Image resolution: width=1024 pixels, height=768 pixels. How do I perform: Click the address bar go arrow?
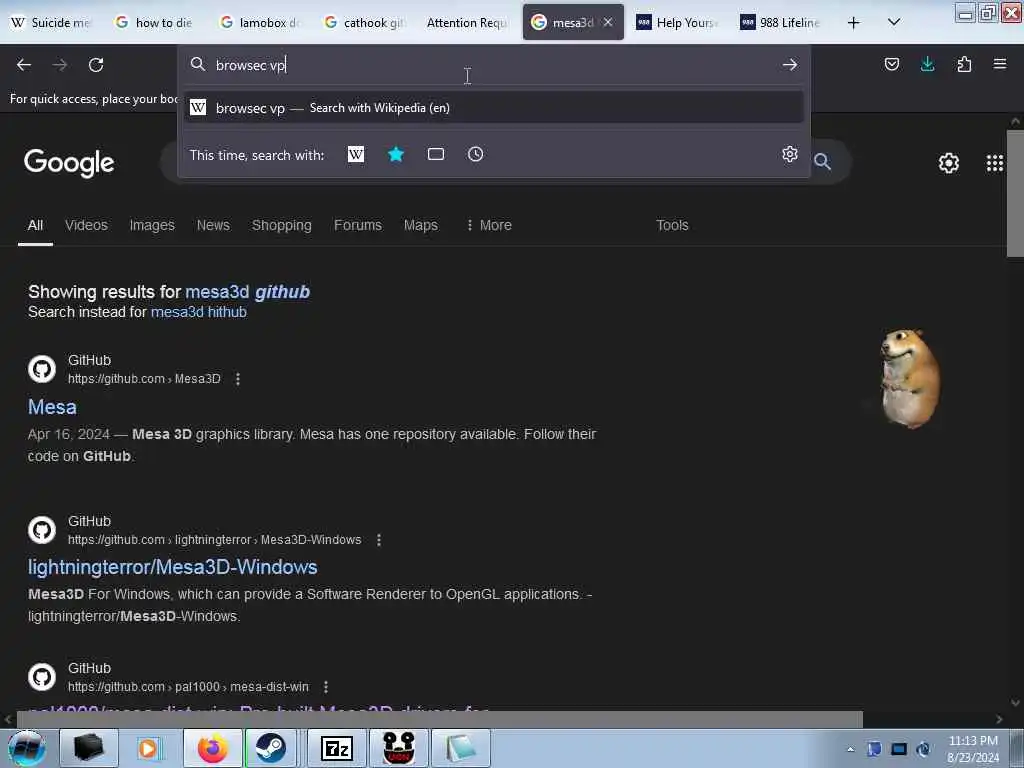(x=790, y=65)
